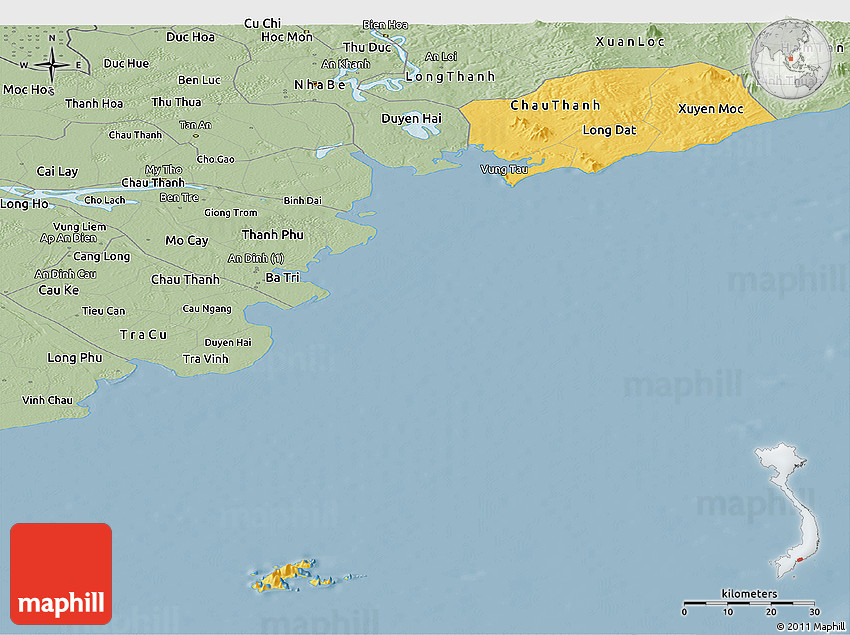Screen dimensions: 850x635
Task: Click the red maphill logo
Action: 61,574
